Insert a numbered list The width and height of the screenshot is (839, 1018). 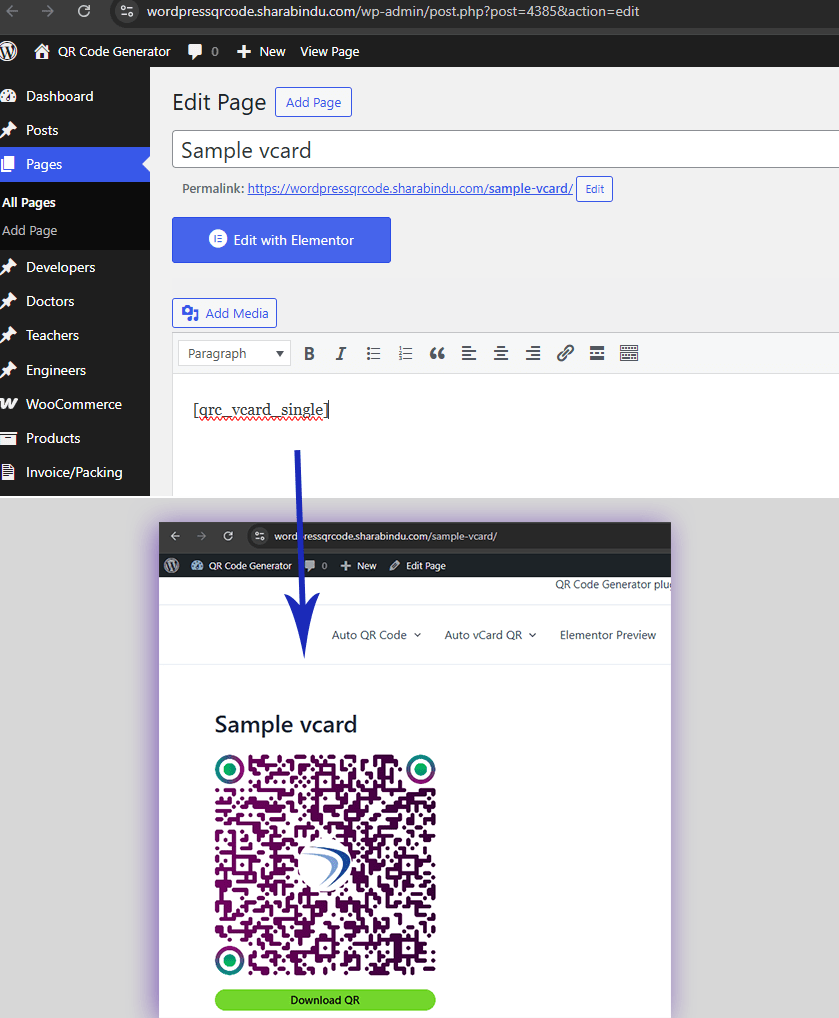point(405,354)
